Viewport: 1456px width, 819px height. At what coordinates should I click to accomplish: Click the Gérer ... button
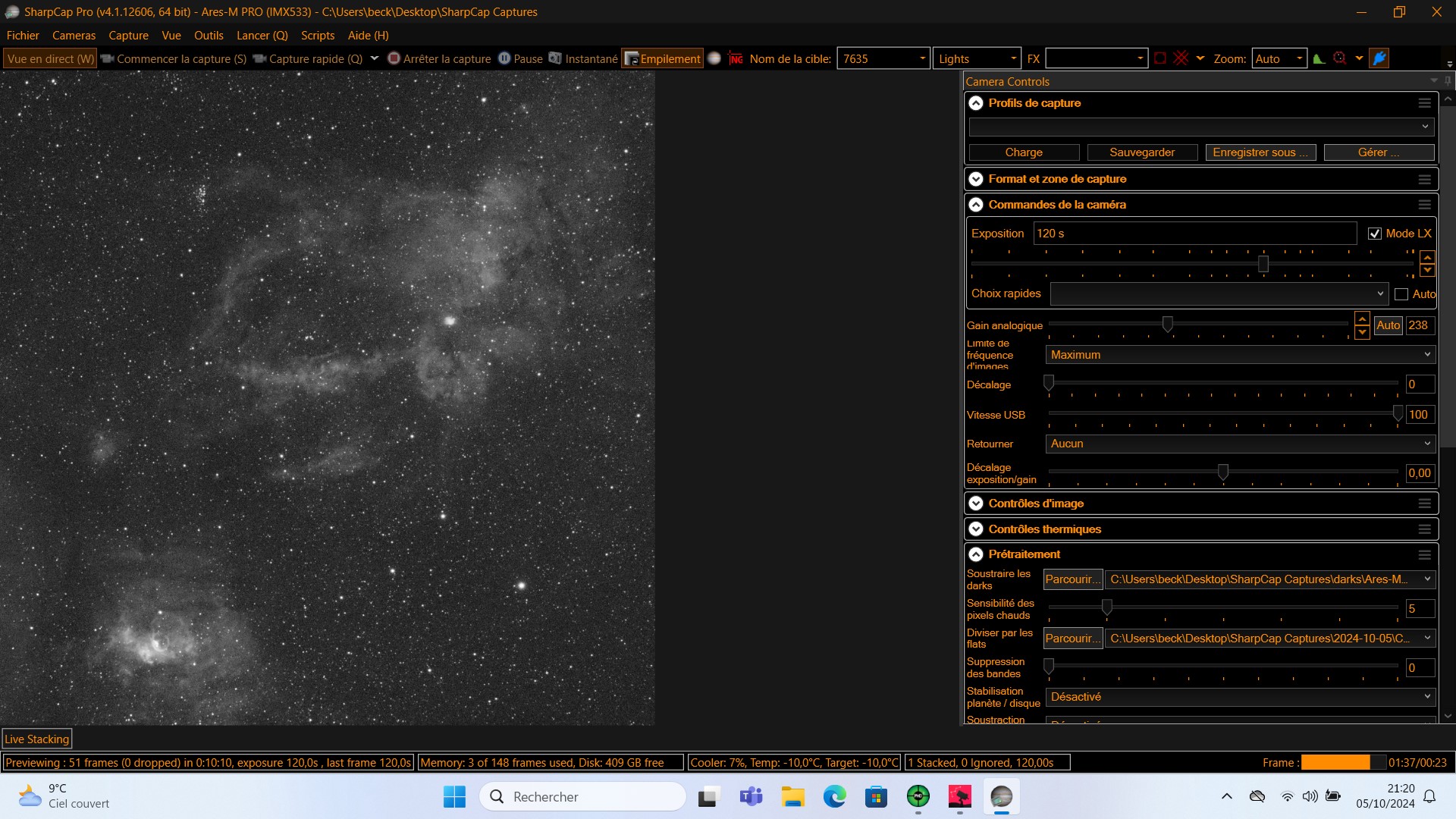pos(1379,152)
